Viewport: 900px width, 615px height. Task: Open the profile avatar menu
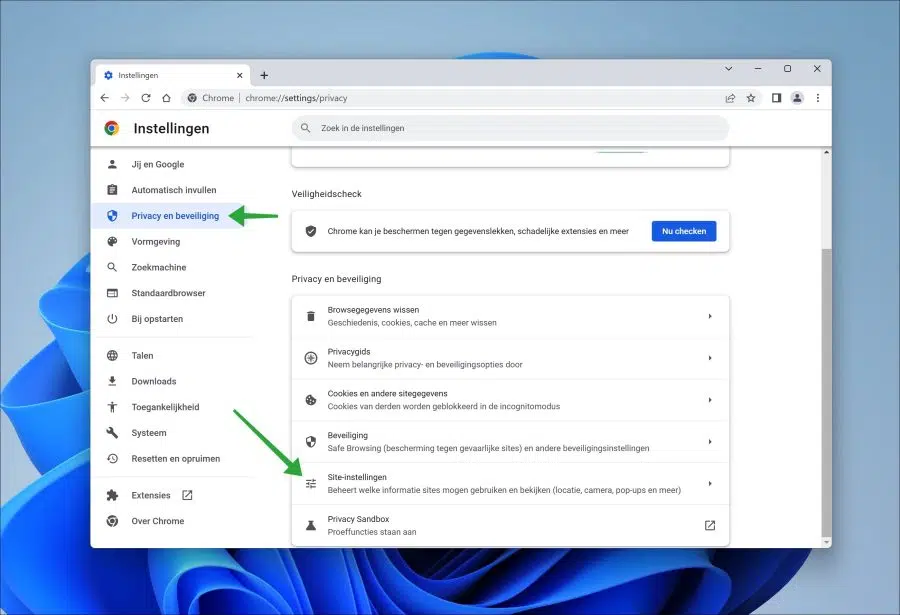coord(797,98)
